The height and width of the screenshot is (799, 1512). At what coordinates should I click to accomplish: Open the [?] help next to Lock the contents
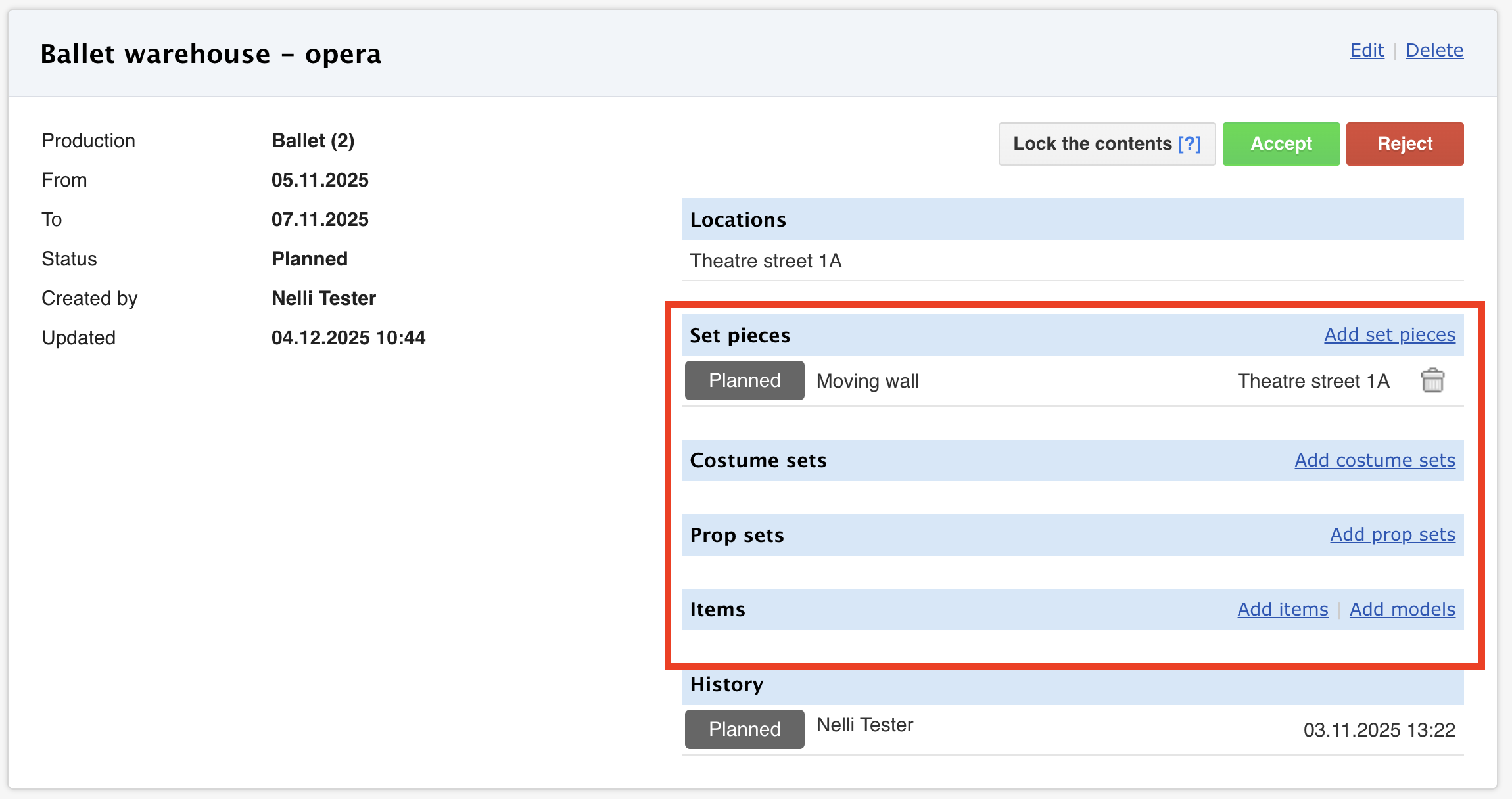(1189, 144)
